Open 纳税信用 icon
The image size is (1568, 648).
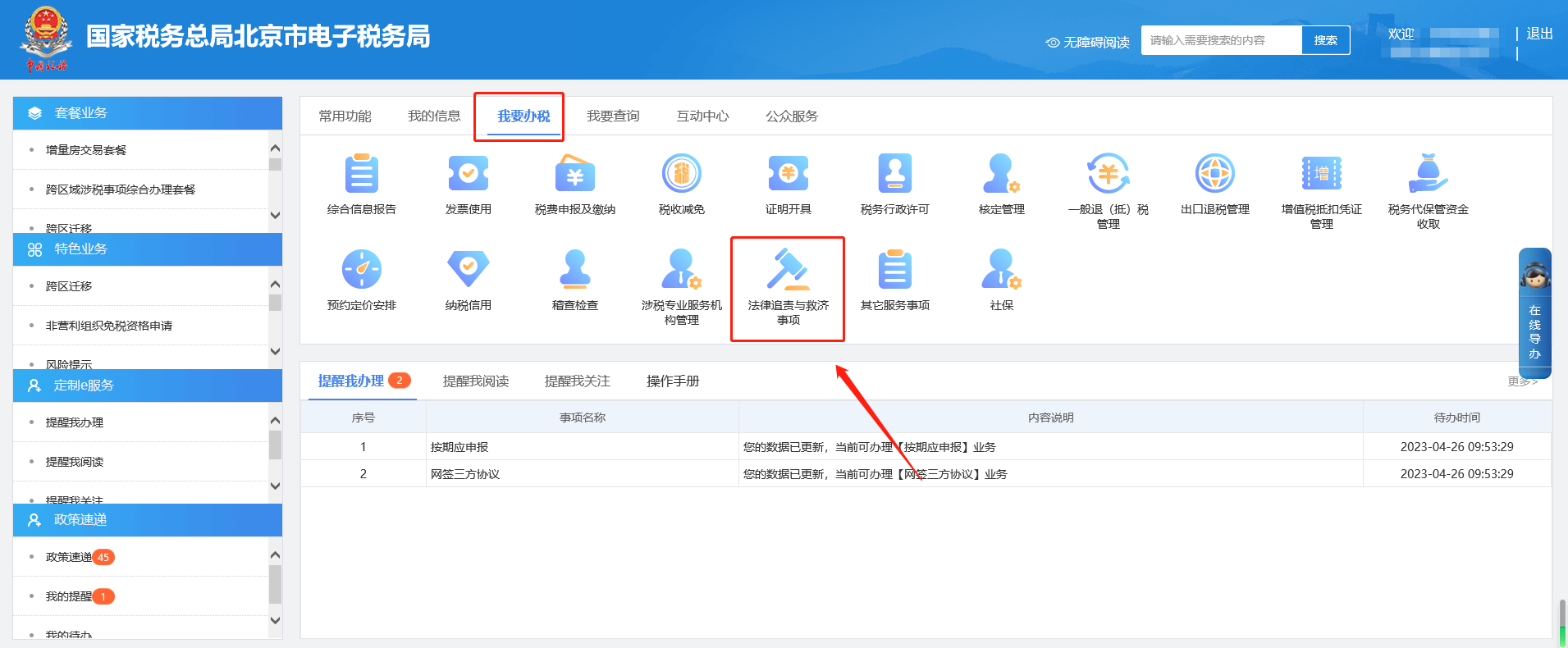click(x=469, y=269)
